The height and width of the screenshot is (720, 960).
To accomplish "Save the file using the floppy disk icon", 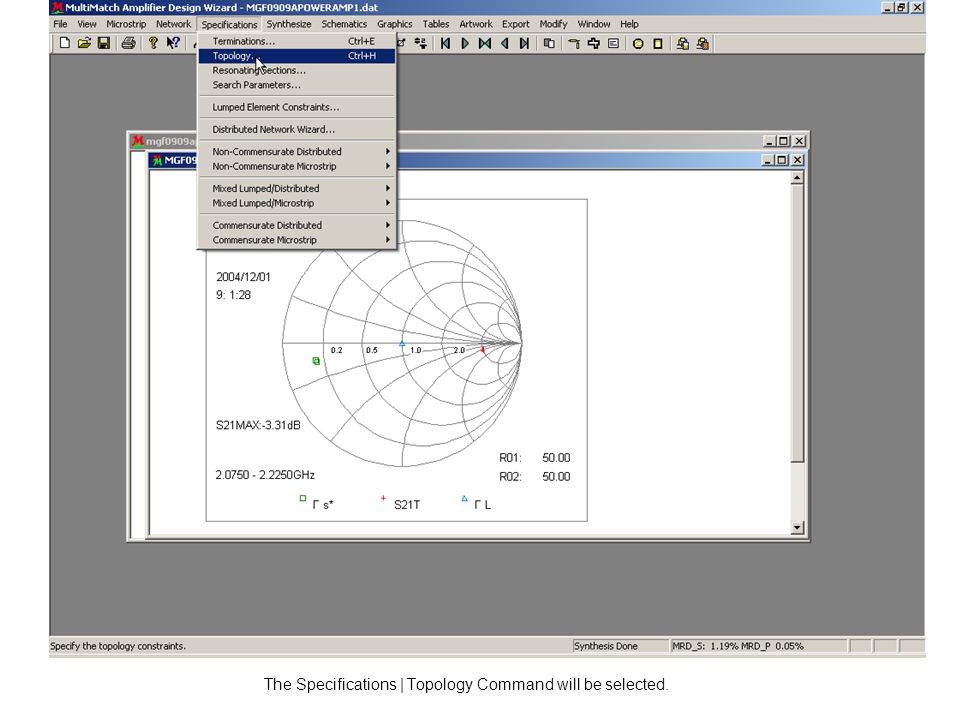I will (103, 43).
